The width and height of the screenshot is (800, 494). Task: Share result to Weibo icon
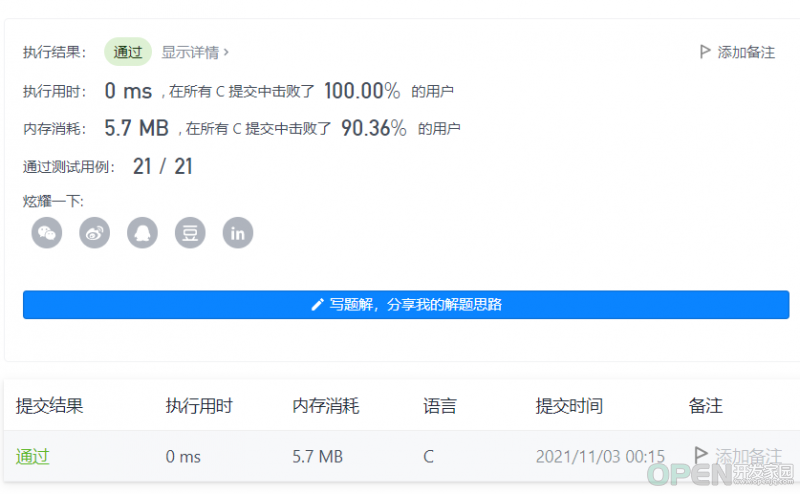(x=94, y=233)
